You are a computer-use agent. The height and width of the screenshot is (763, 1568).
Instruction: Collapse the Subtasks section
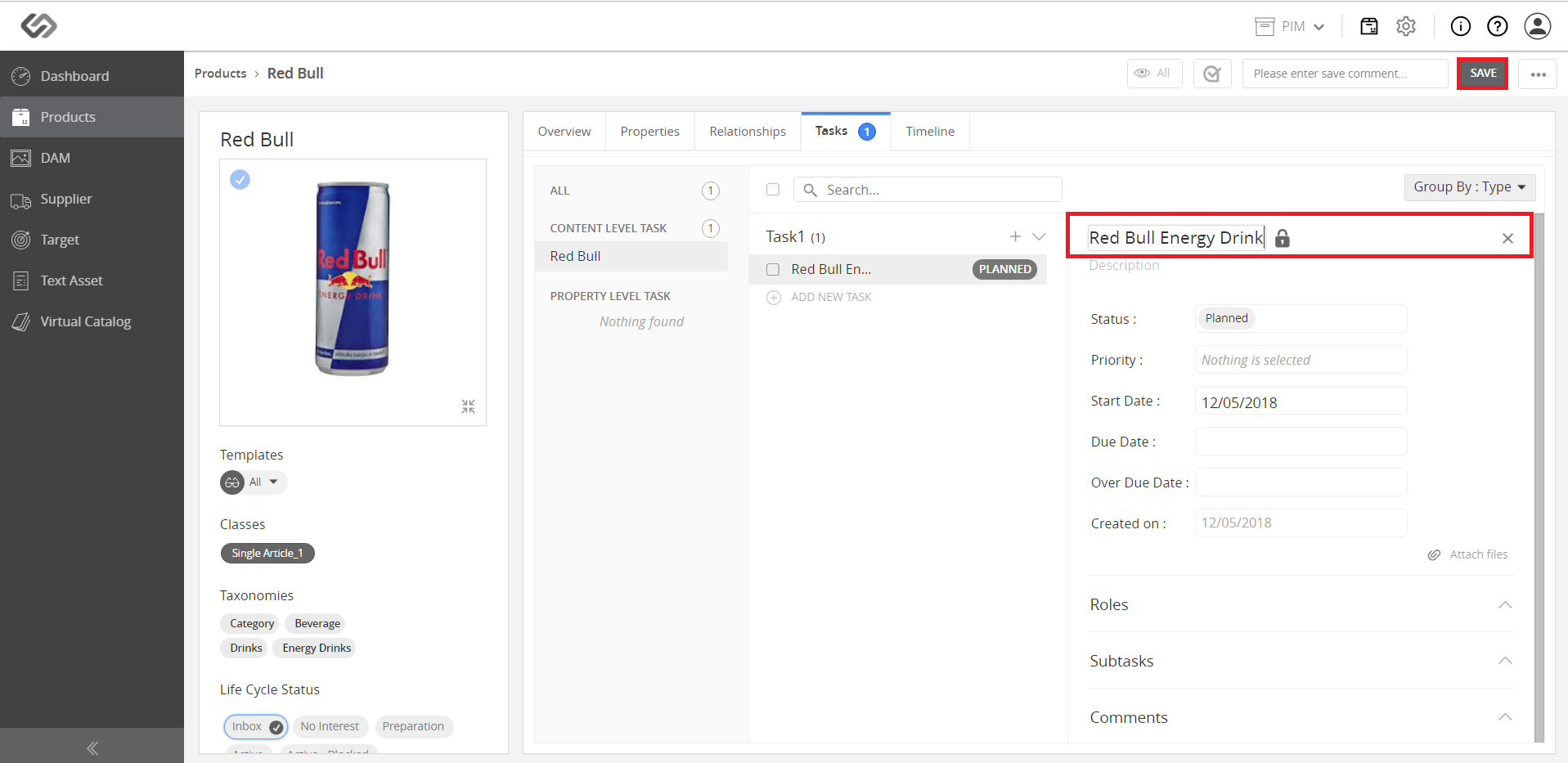(x=1505, y=661)
